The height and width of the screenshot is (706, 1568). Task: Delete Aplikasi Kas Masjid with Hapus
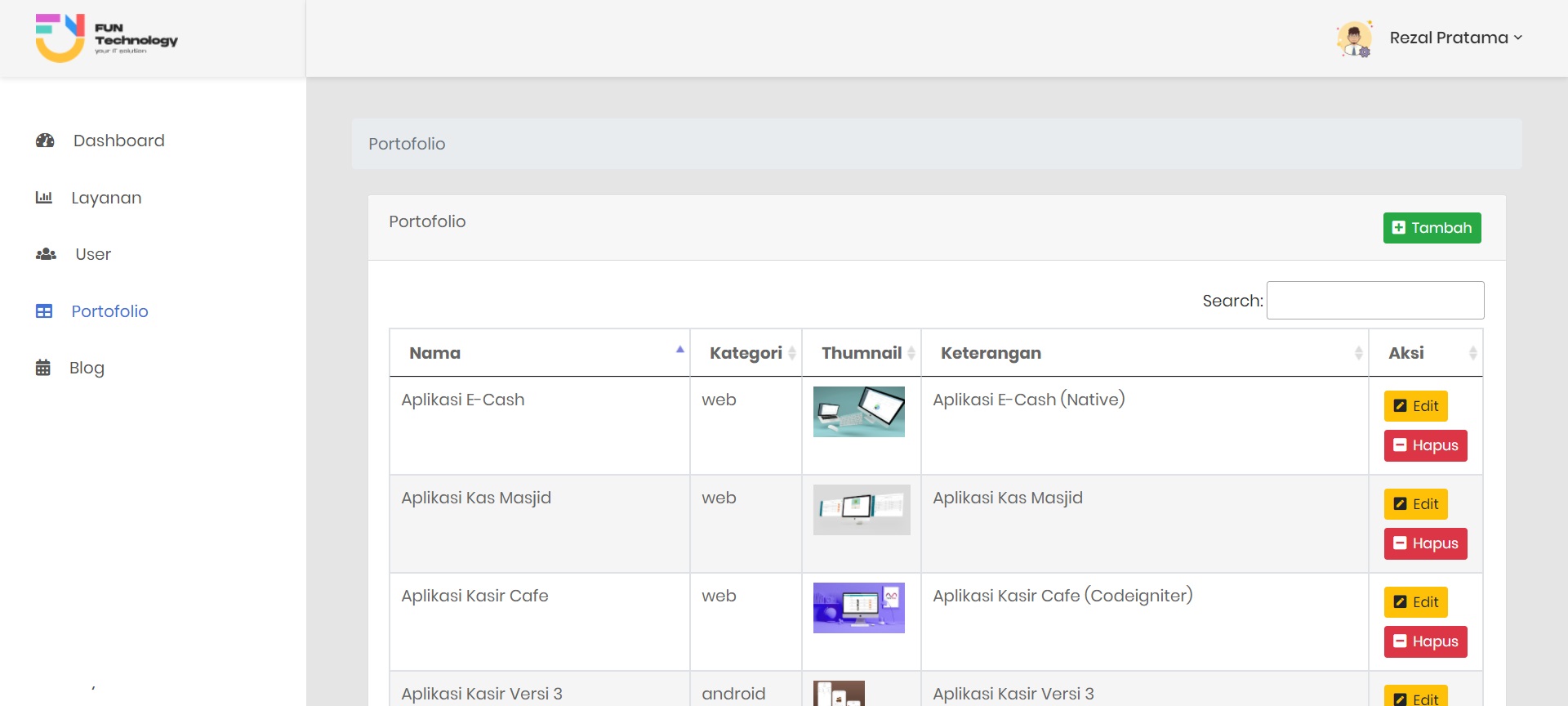point(1425,543)
